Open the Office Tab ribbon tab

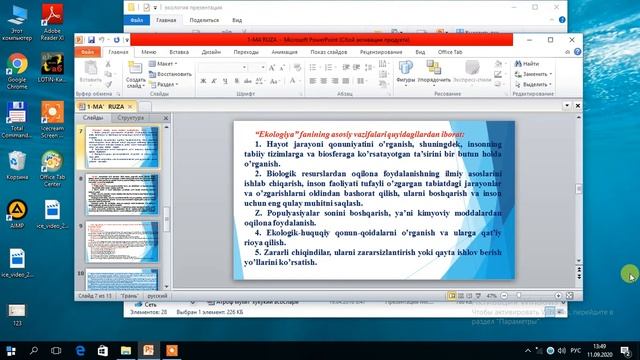[x=450, y=52]
